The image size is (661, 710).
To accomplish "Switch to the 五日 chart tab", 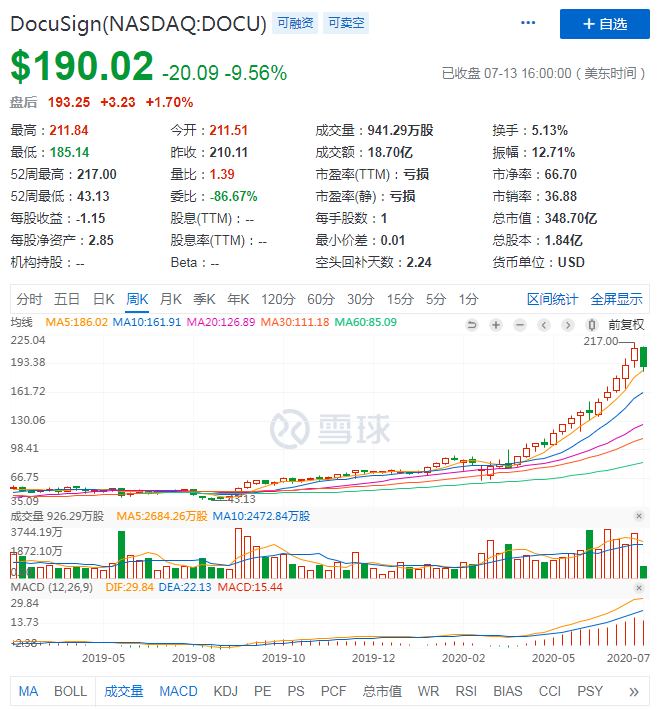I will pos(67,299).
